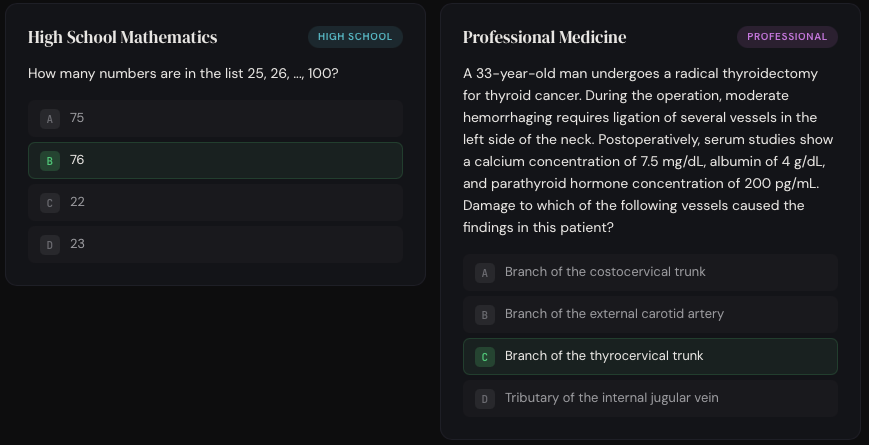Click the A badge for costocervical trunk
This screenshot has width=869, height=445.
(485, 273)
